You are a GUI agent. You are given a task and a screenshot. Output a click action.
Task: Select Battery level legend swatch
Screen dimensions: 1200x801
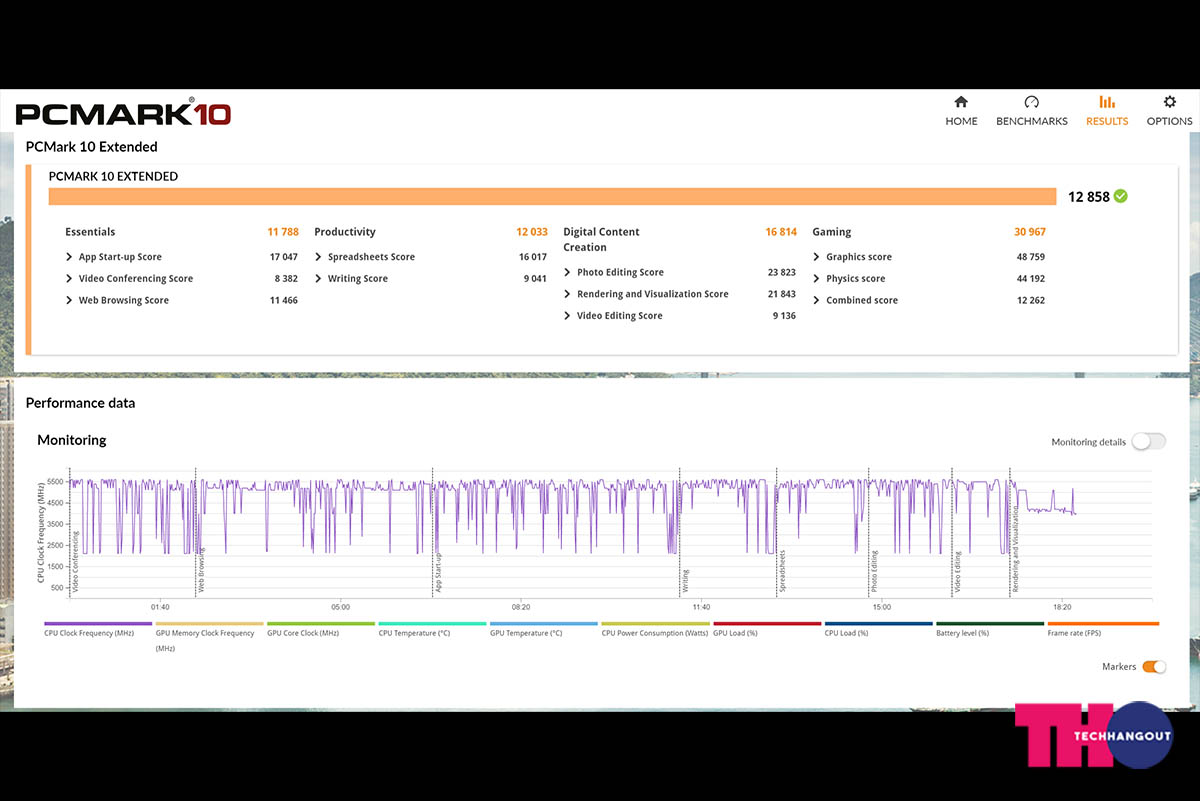pyautogui.click(x=990, y=624)
